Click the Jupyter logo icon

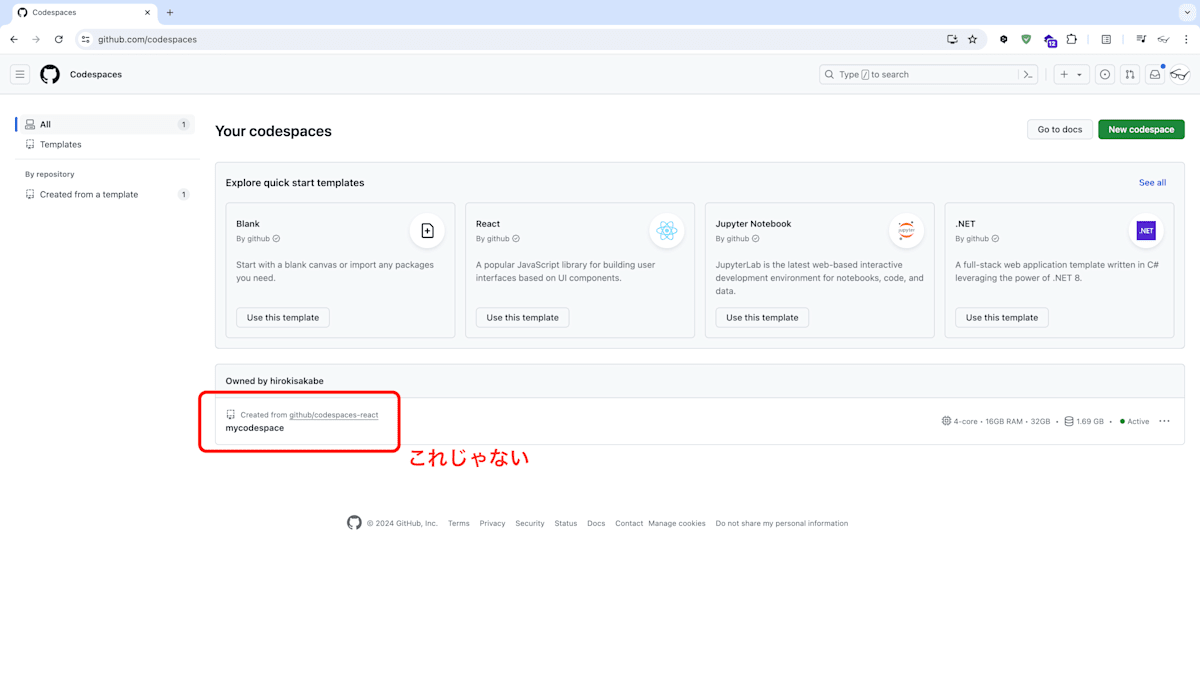pyautogui.click(x=906, y=231)
